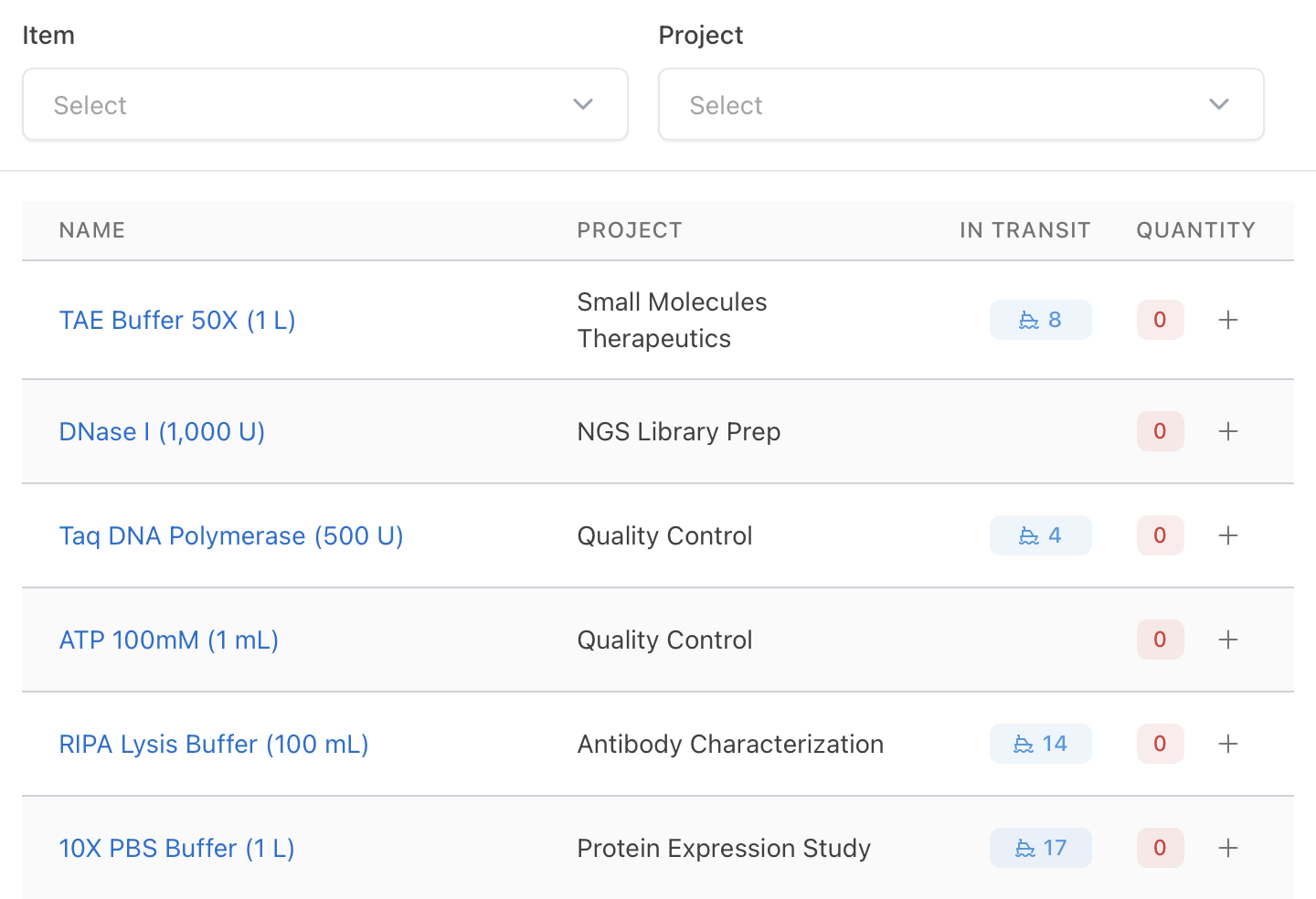Click plus icon for 10X PBS Buffer
This screenshot has height=899, width=1316.
tap(1228, 848)
